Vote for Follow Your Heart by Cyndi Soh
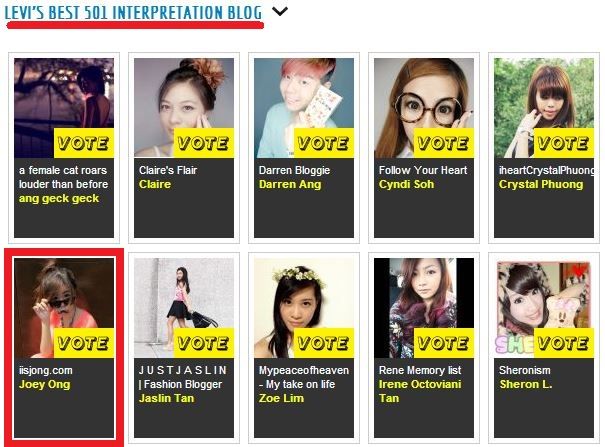This screenshot has height=447, width=605. click(x=444, y=143)
